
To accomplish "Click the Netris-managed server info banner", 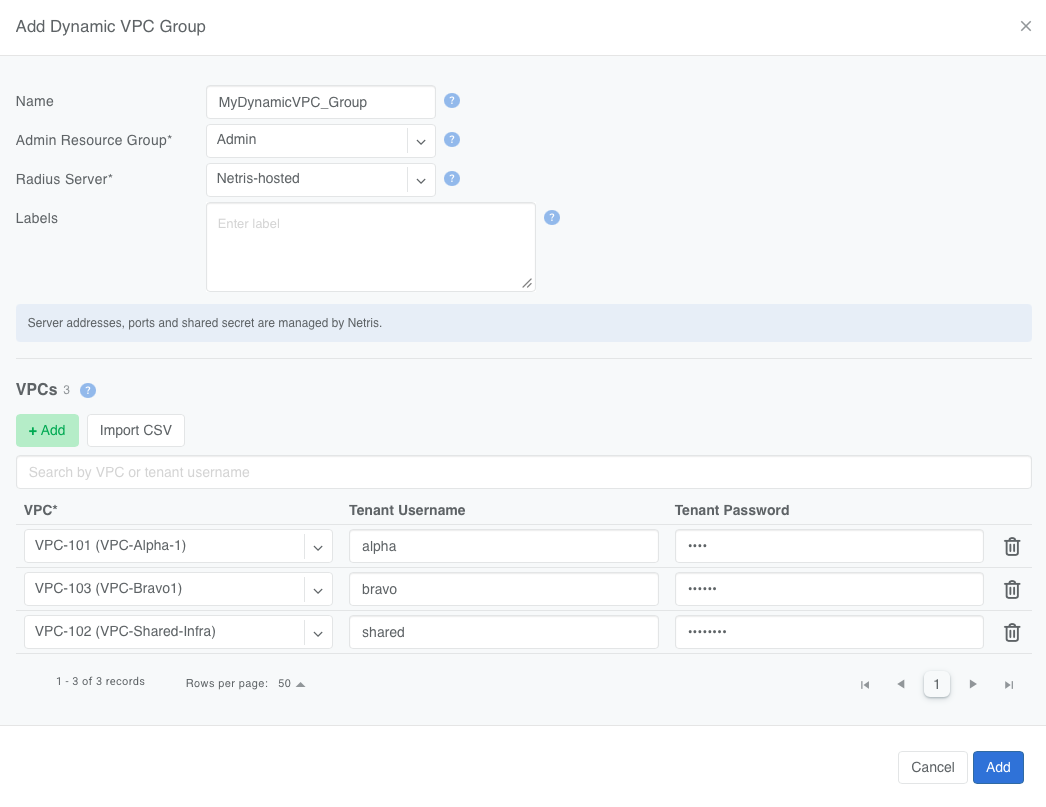I will (524, 323).
